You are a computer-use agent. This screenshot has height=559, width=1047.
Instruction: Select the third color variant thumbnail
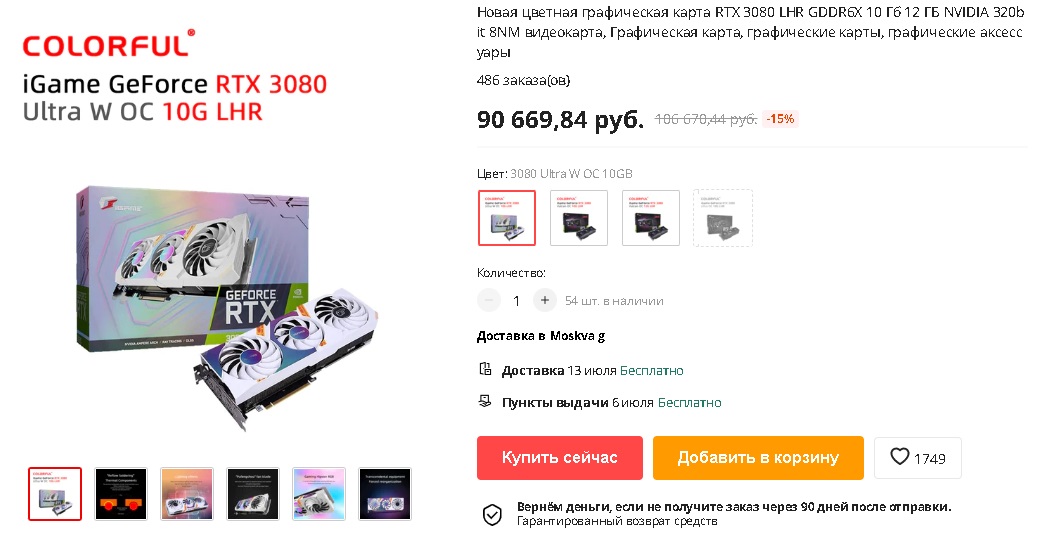click(651, 218)
